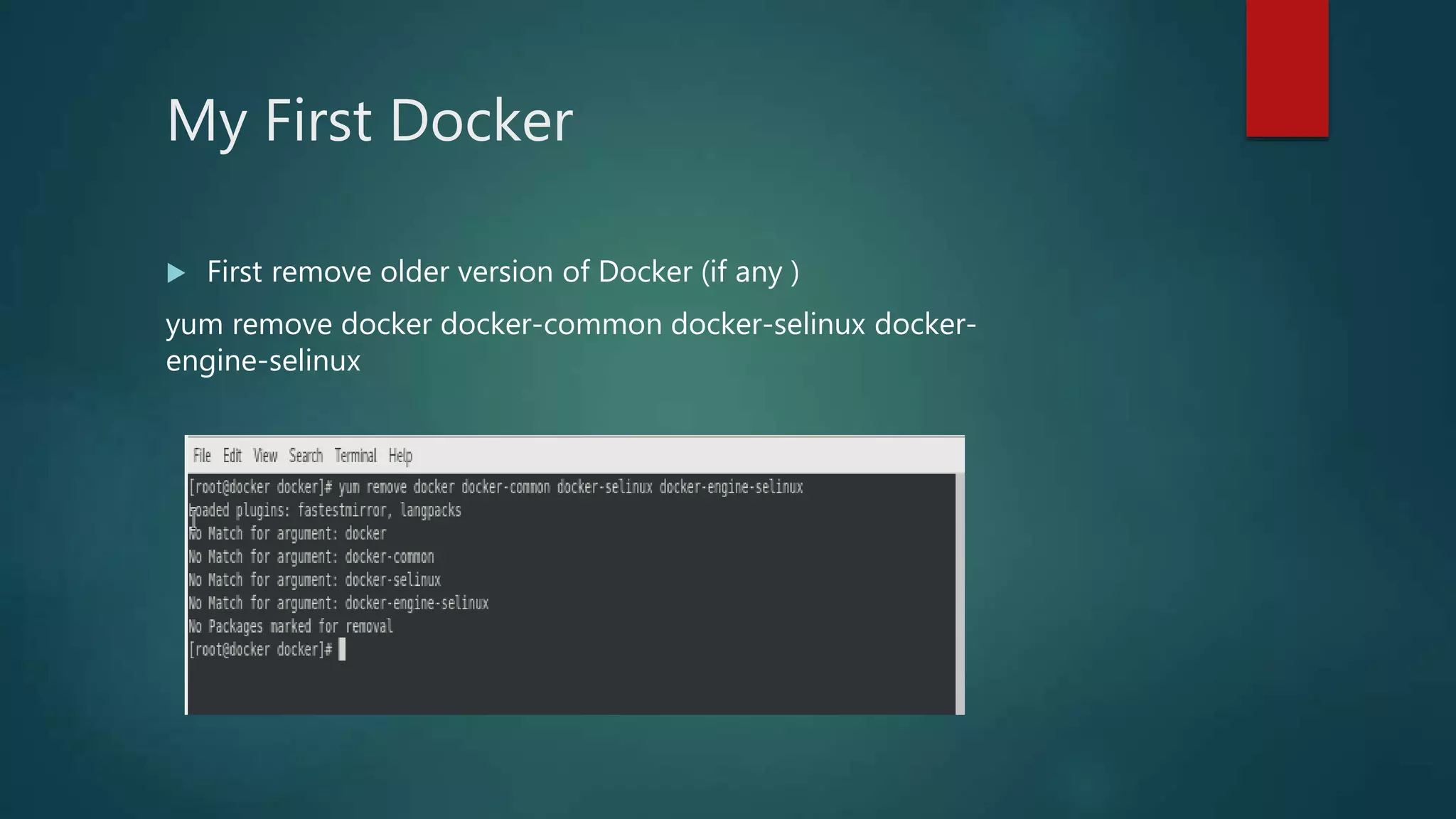Click the terminal line with the yum remove command
The image size is (1456, 819).
496,488
